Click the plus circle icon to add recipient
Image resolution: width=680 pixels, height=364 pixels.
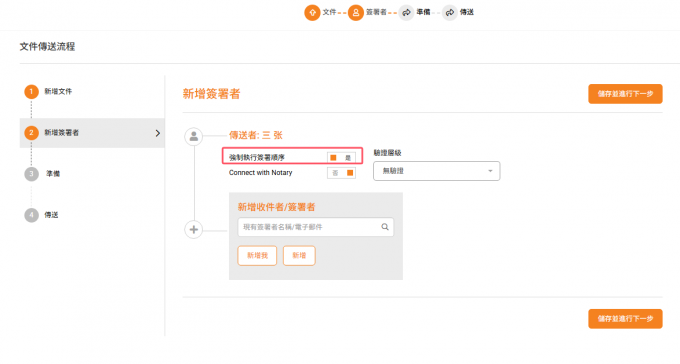point(194,230)
